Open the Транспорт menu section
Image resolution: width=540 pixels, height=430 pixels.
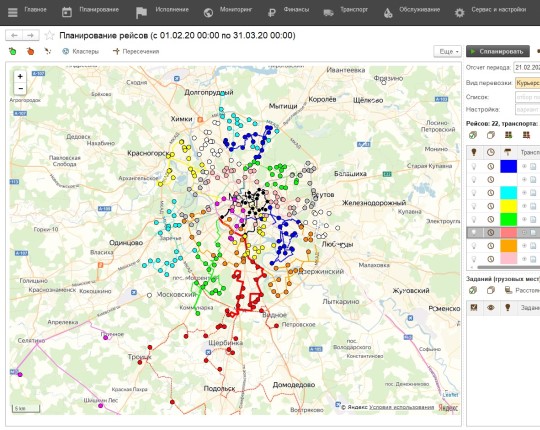coord(345,11)
